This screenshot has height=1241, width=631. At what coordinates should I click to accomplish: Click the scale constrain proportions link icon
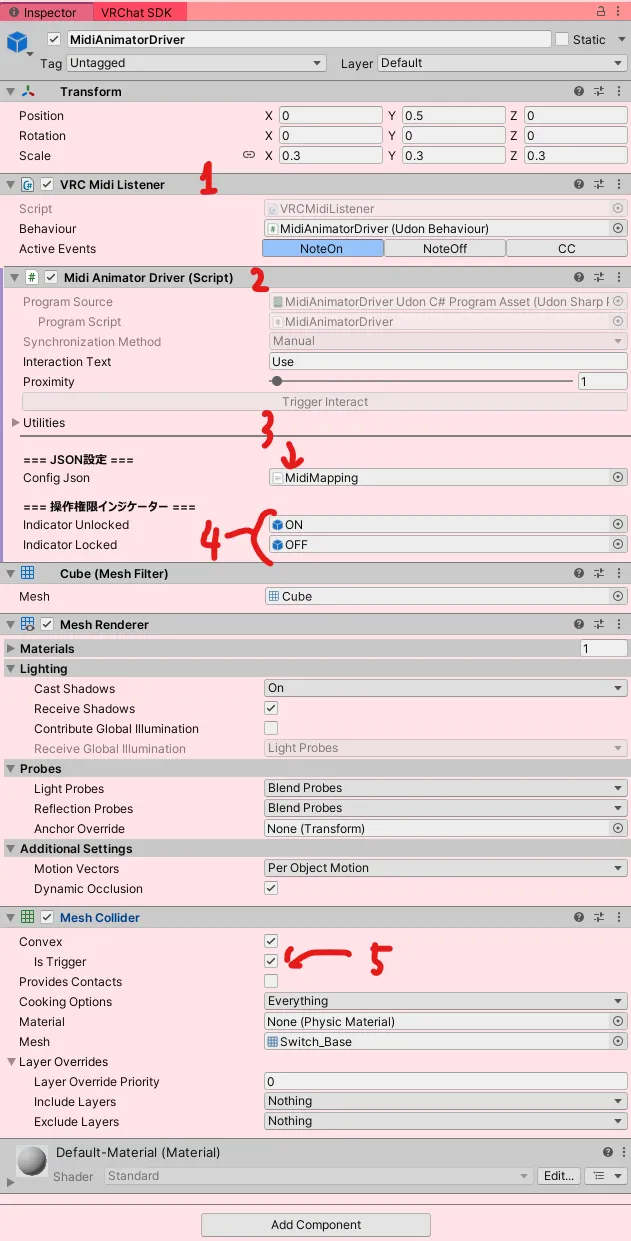point(249,155)
